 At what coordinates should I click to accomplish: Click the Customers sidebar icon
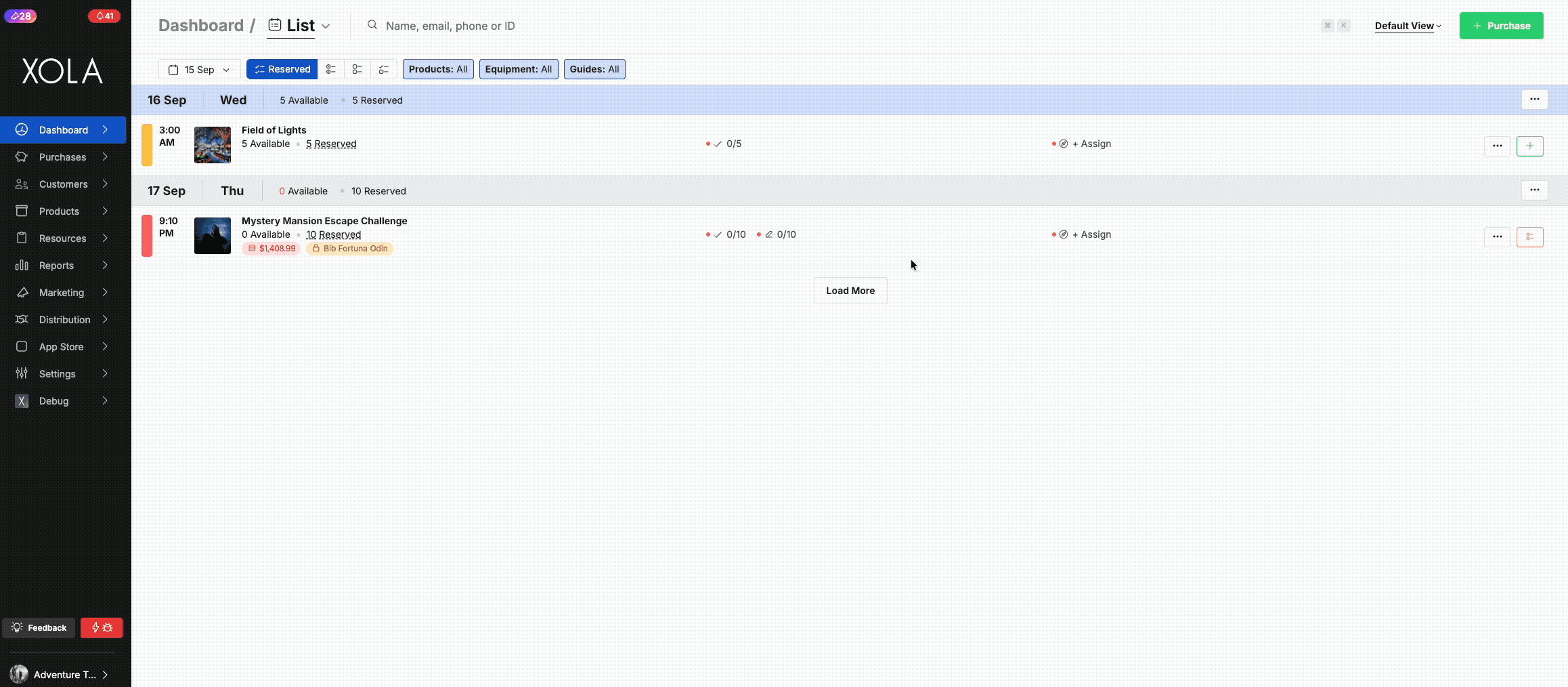click(22, 184)
